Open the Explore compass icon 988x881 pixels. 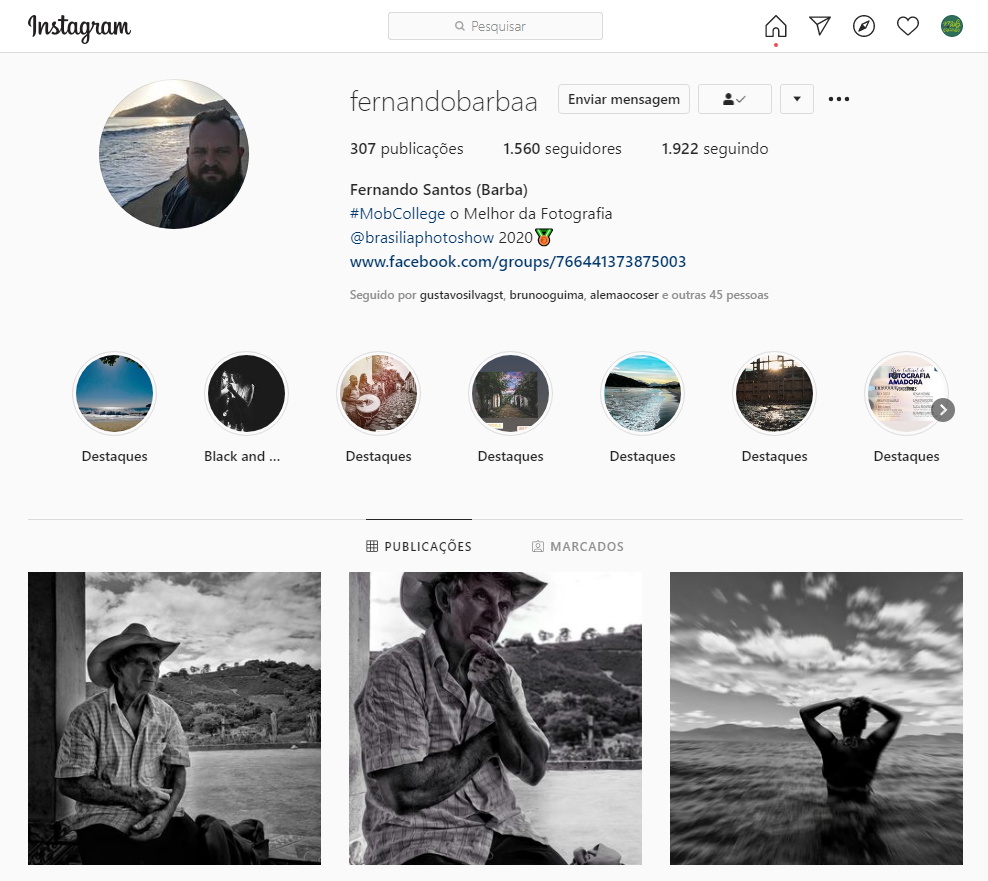(x=864, y=26)
